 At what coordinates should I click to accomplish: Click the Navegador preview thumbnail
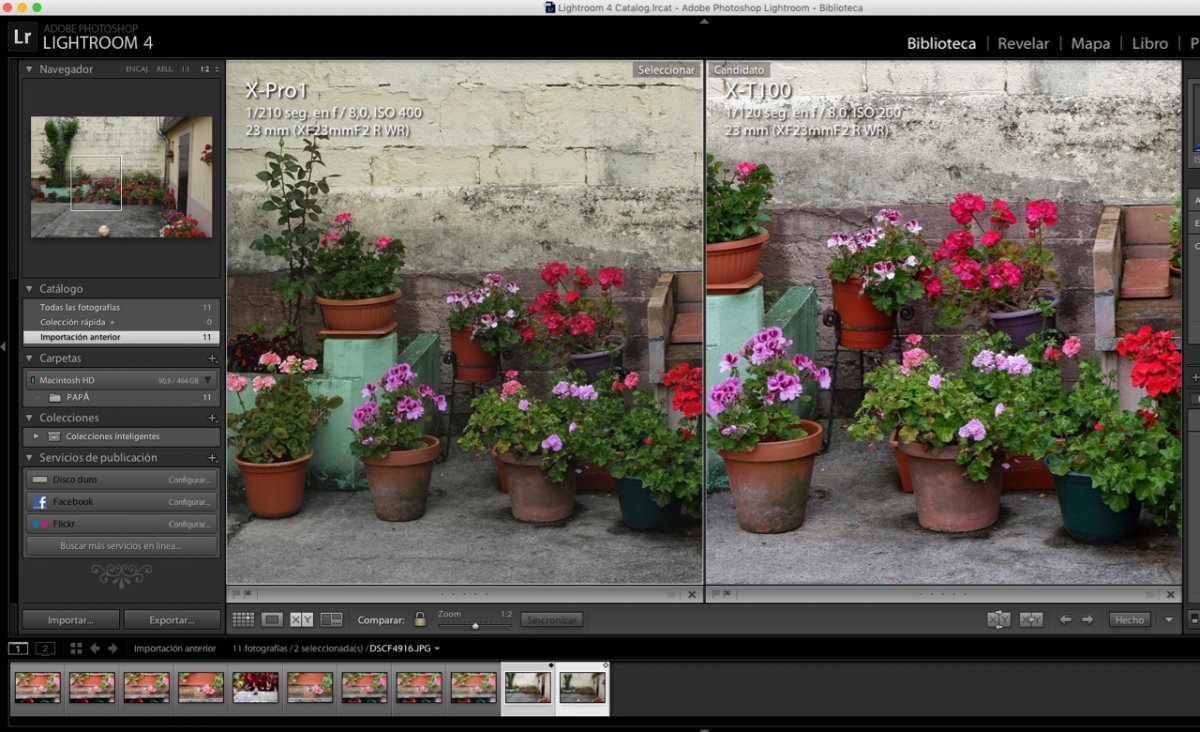121,177
